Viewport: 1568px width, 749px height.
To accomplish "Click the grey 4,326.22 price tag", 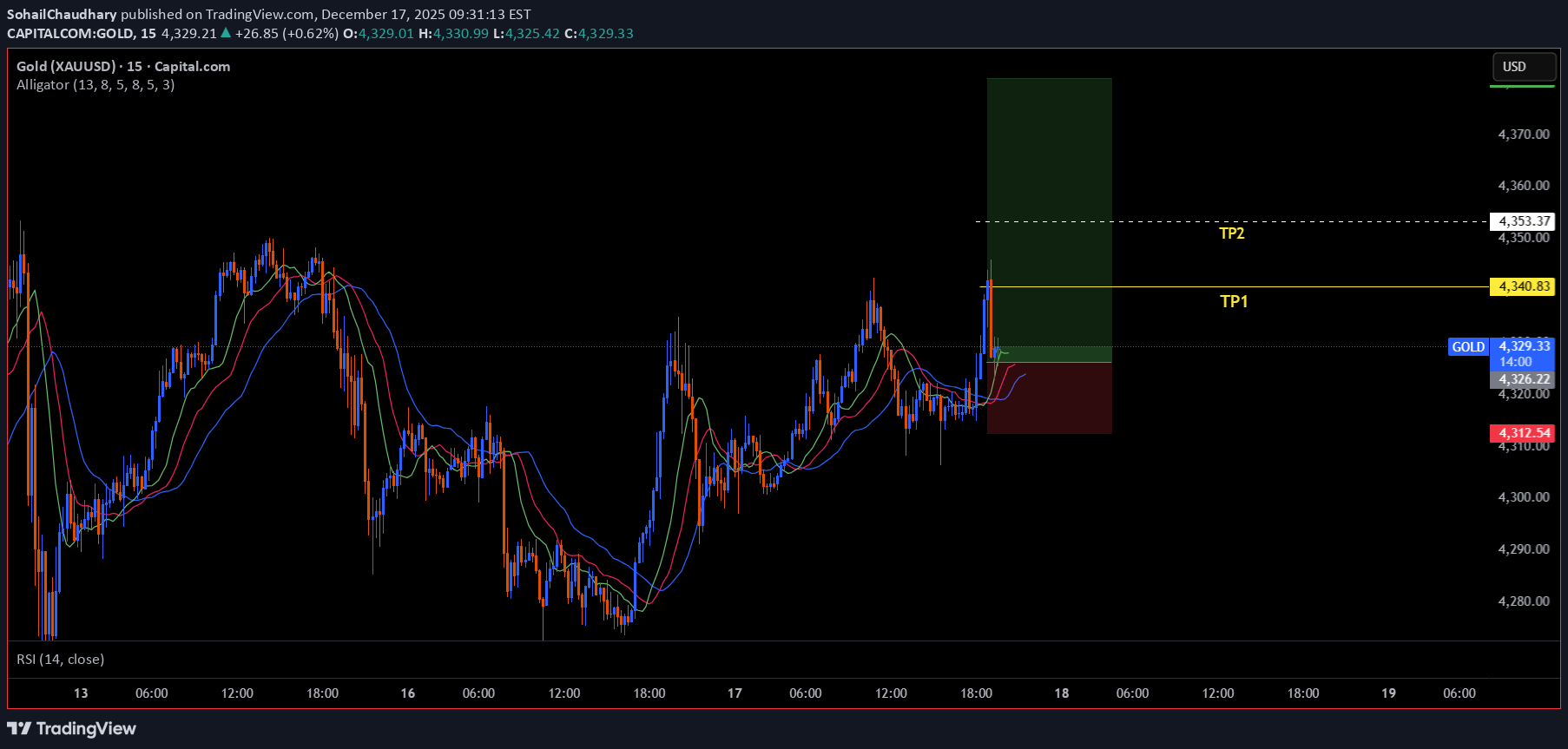I will click(1523, 379).
